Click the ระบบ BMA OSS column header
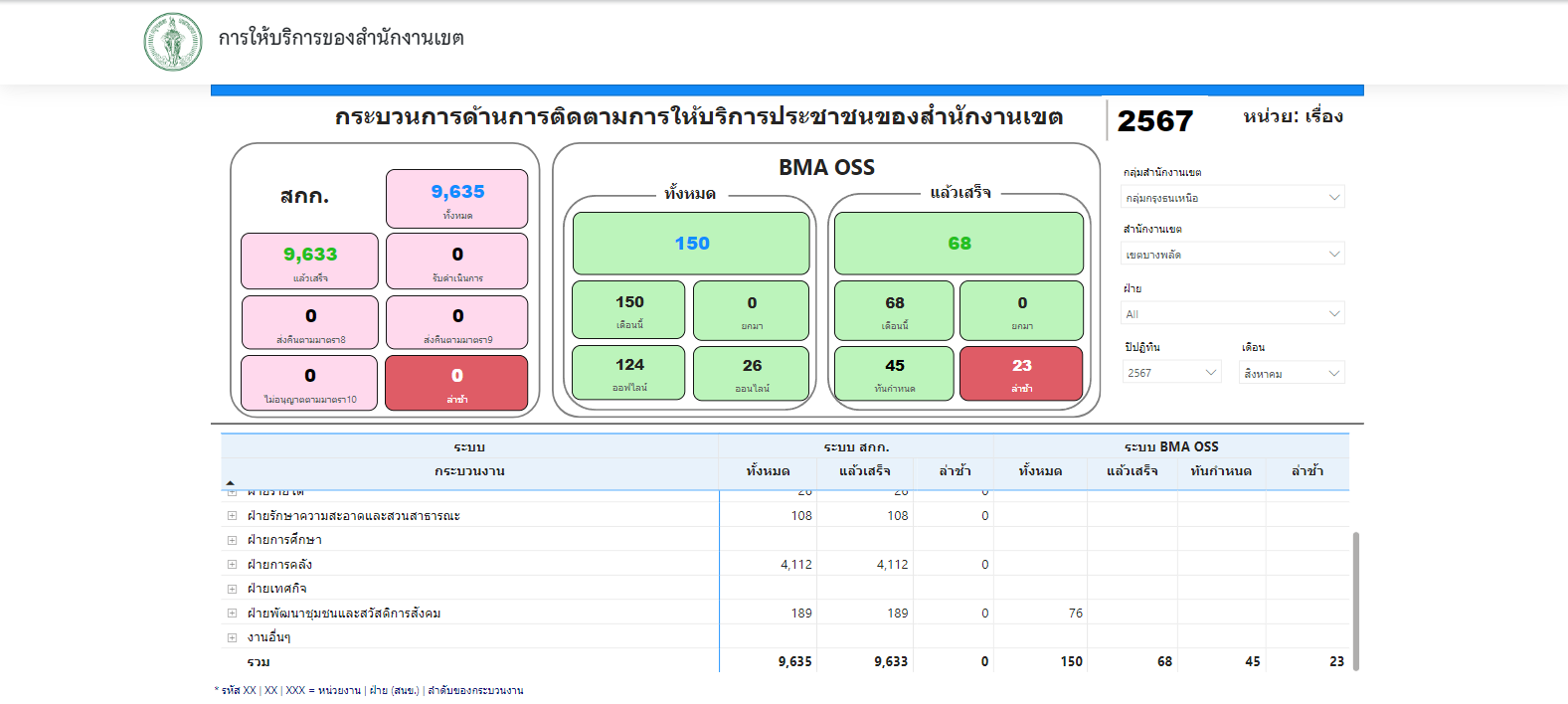This screenshot has width=1568, height=704. click(x=1170, y=446)
